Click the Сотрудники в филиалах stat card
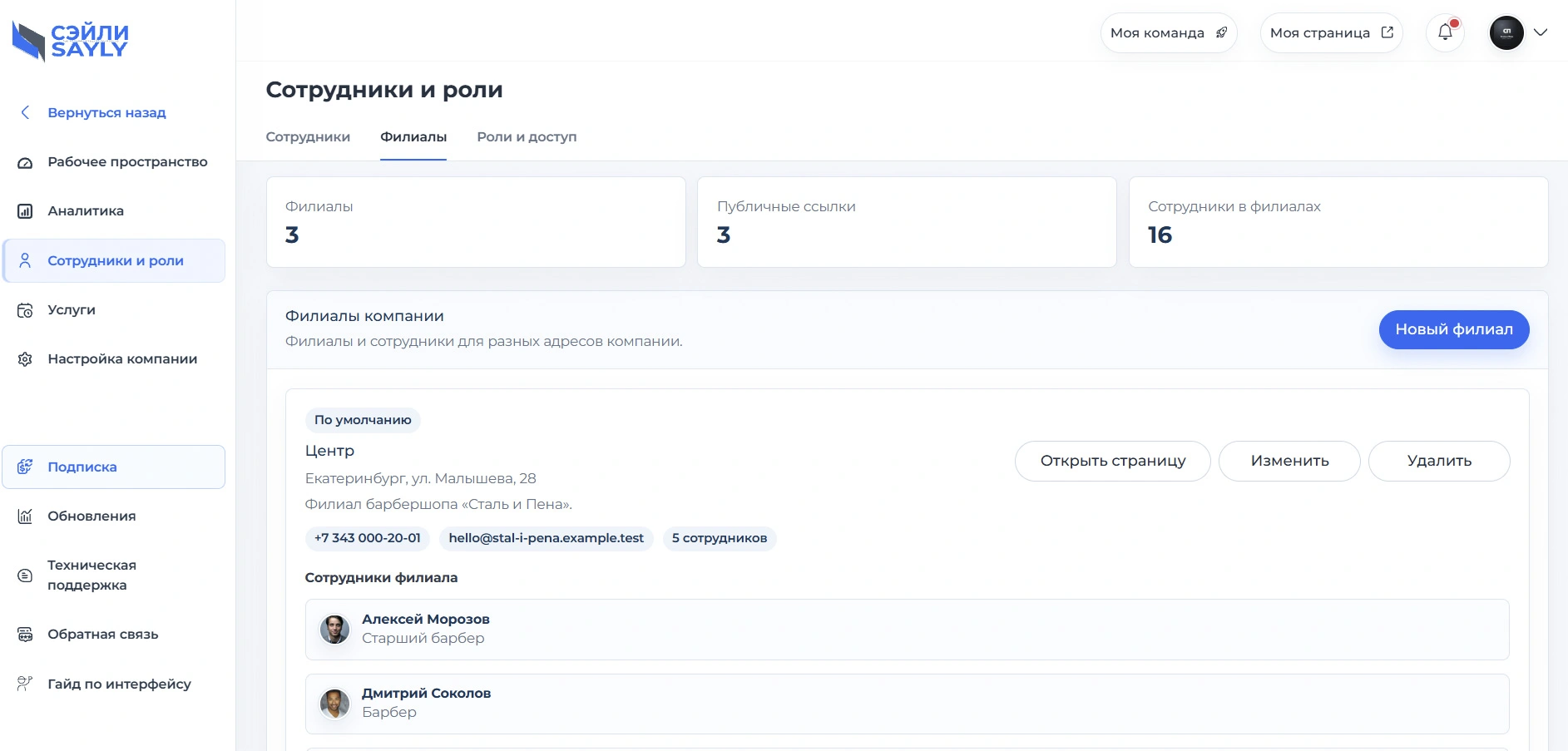This screenshot has height=751, width=1568. (x=1338, y=222)
